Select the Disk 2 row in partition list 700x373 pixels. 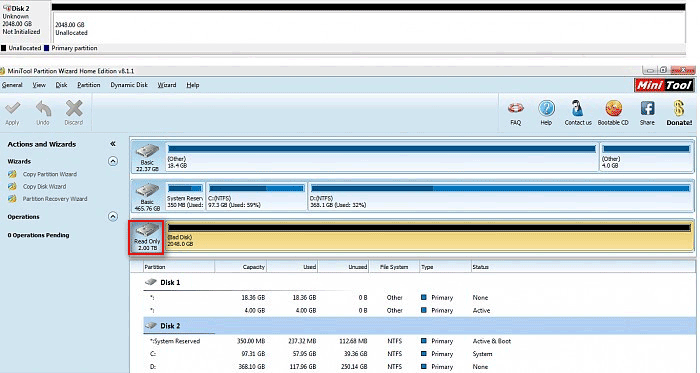click(x=419, y=326)
